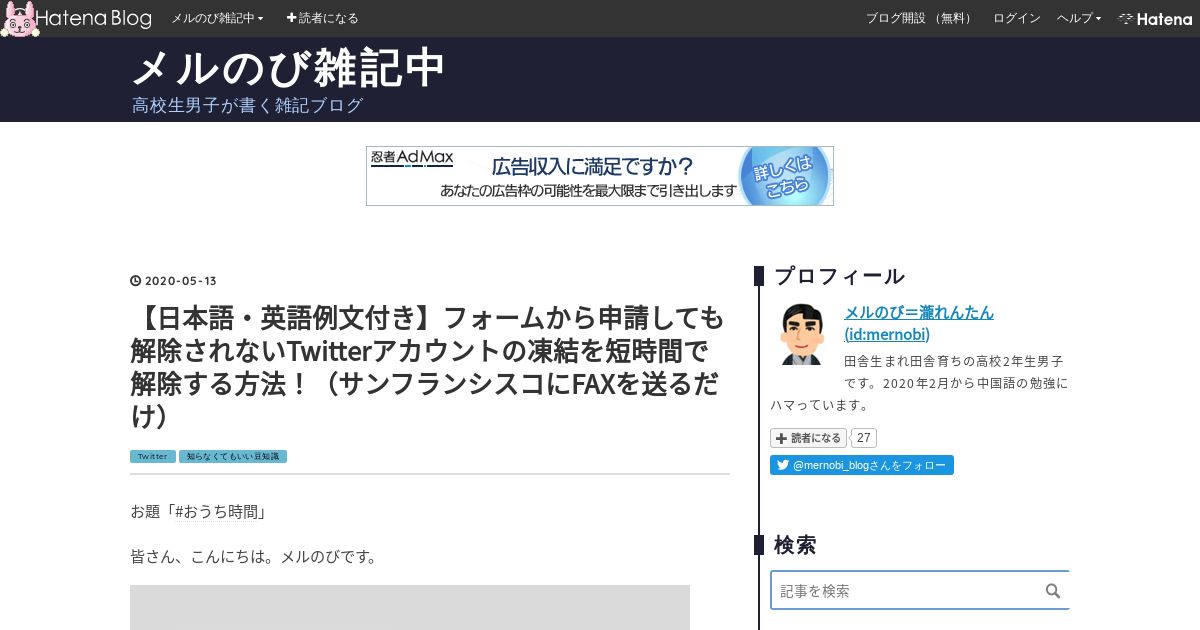
Task: Click the magnifier search icon
Action: pyautogui.click(x=1053, y=590)
